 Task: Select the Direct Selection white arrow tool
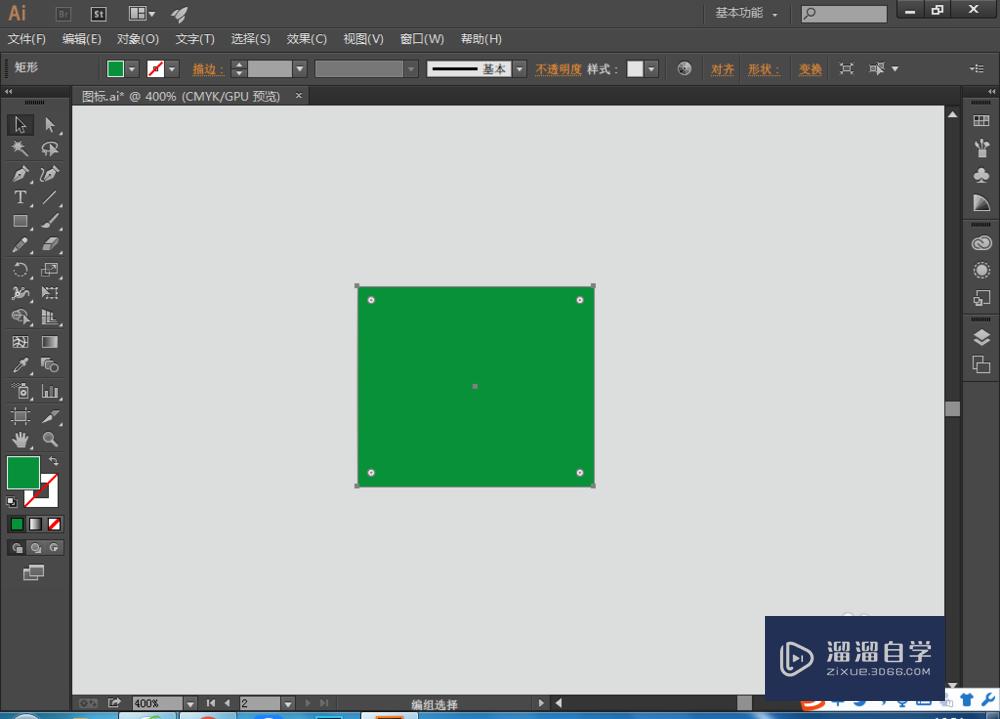coord(50,125)
